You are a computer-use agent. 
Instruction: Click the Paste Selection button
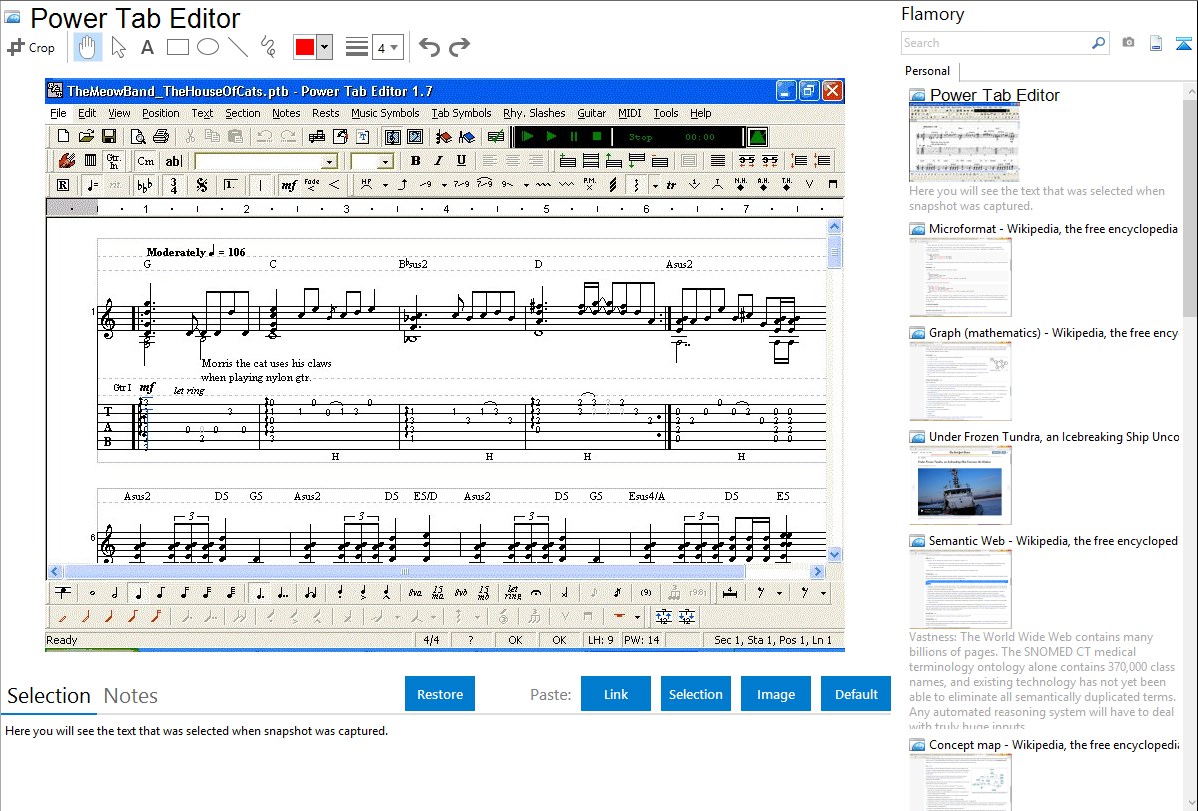(695, 694)
